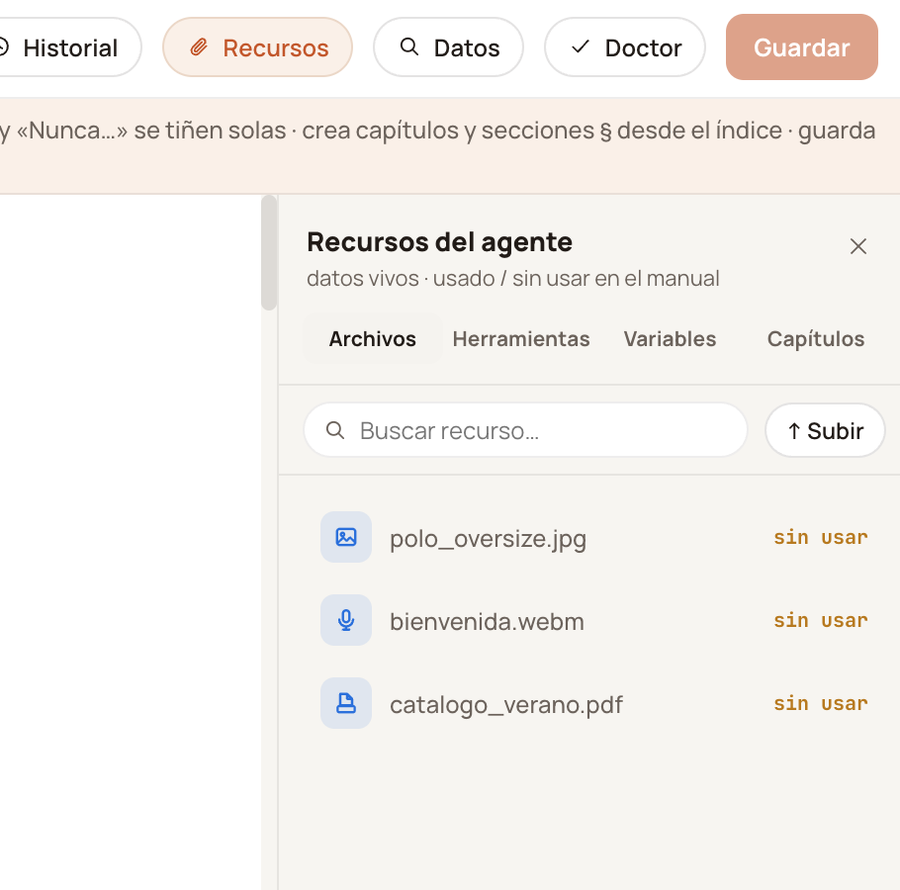Click the magnifier icon in Datos

pos(409,47)
